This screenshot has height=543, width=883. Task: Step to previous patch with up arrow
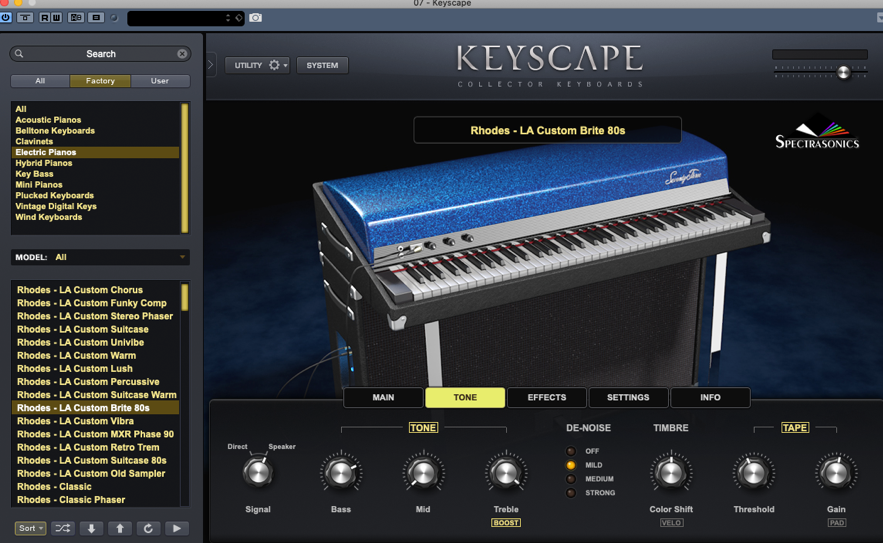[x=119, y=528]
